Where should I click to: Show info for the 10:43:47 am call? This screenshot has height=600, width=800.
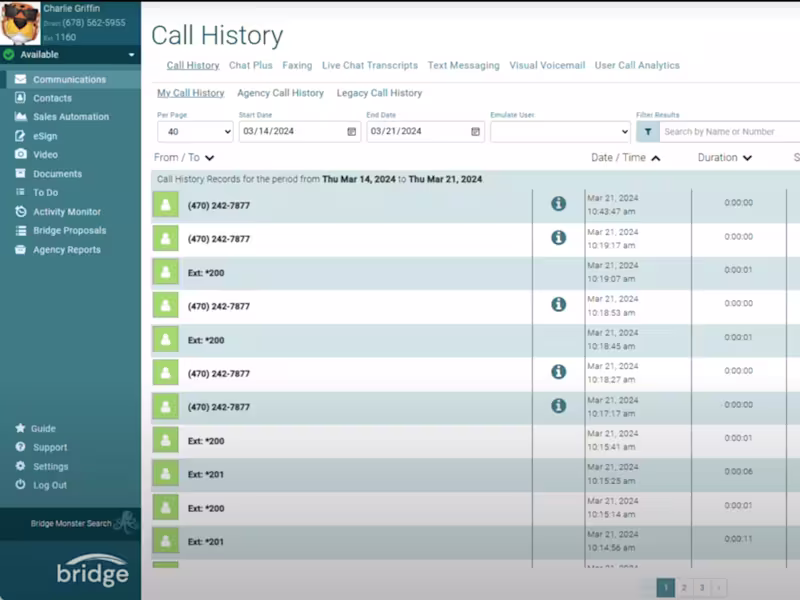pos(558,204)
